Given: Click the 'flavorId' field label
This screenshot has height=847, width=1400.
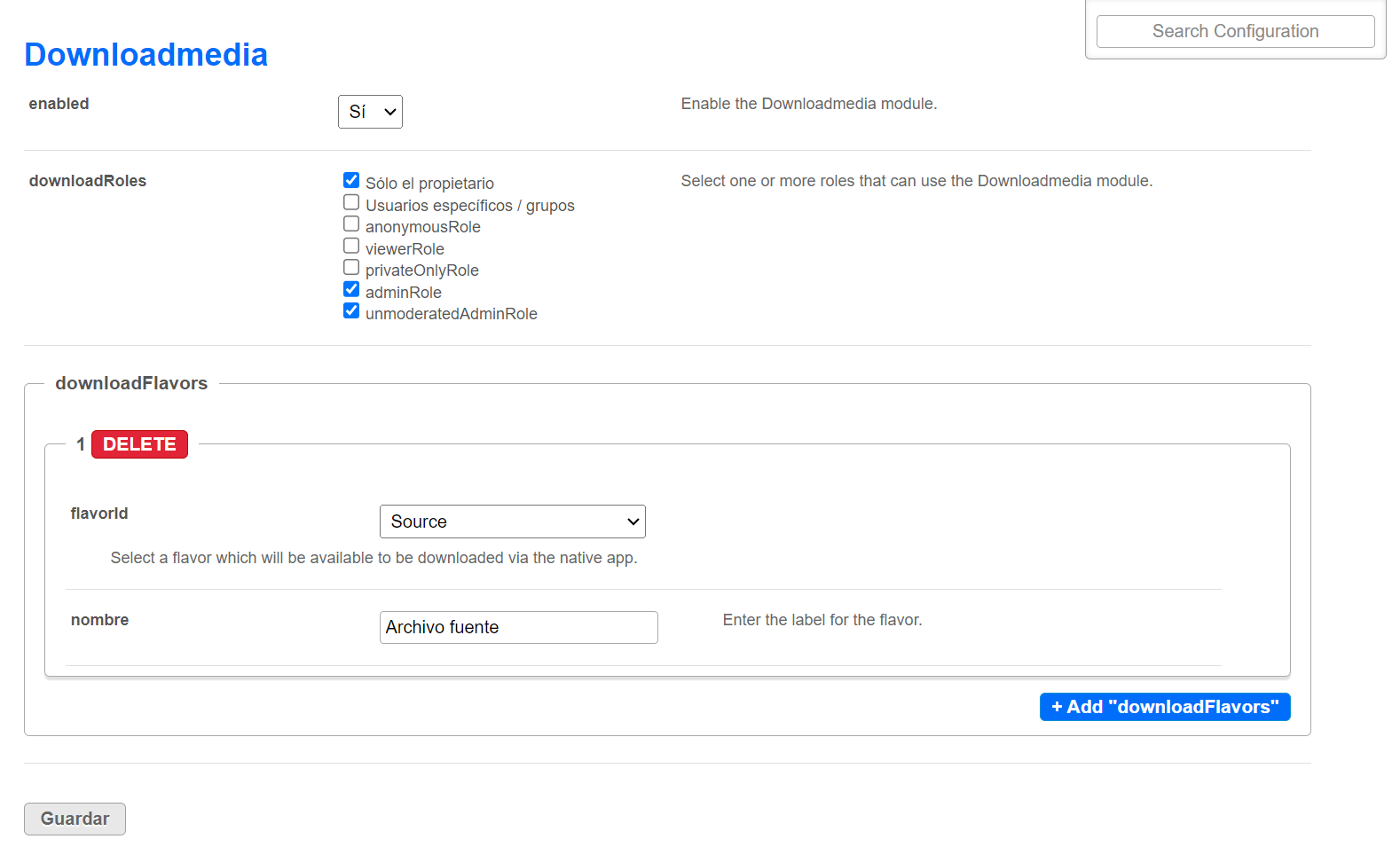Looking at the screenshot, I should tap(99, 514).
